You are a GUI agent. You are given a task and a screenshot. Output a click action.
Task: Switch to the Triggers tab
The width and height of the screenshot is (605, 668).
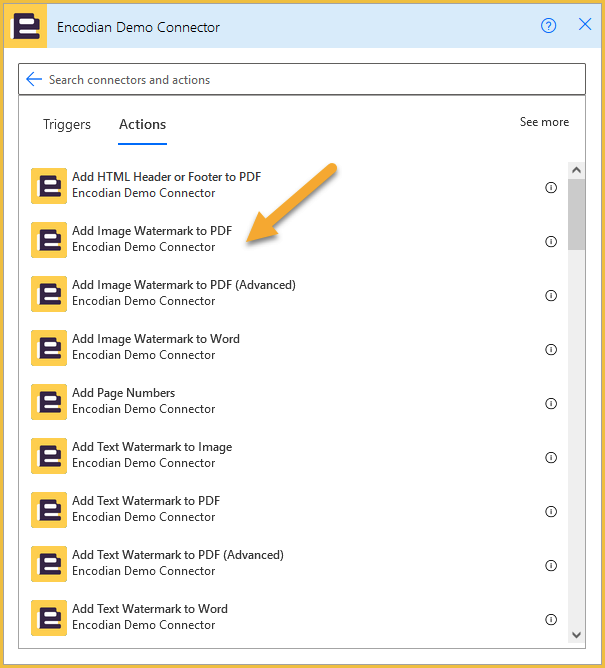[x=67, y=124]
